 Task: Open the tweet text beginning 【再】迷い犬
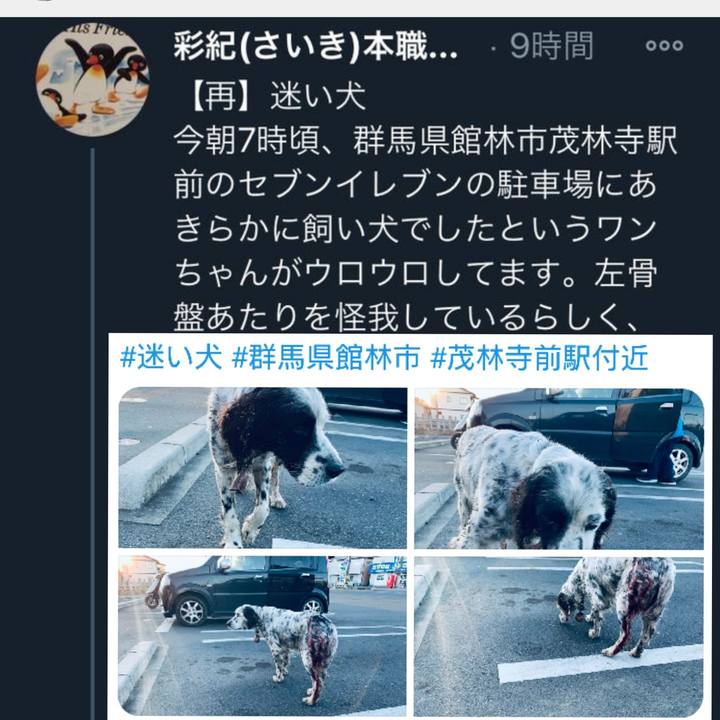tap(277, 97)
